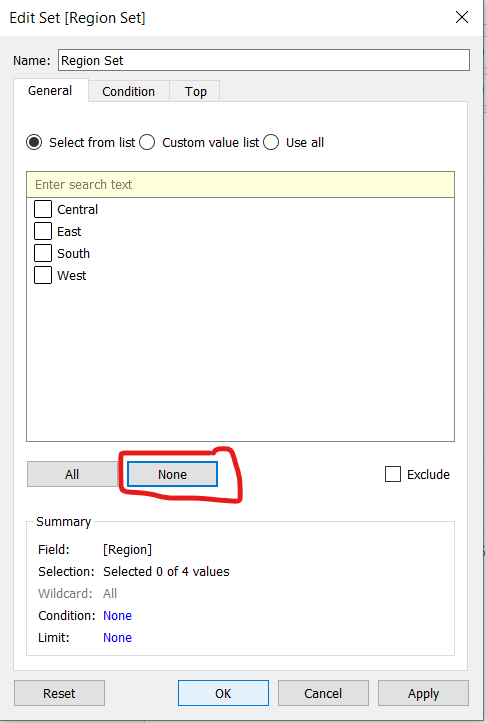Choose the 'Use all' radio option
This screenshot has height=723, width=487.
point(271,142)
